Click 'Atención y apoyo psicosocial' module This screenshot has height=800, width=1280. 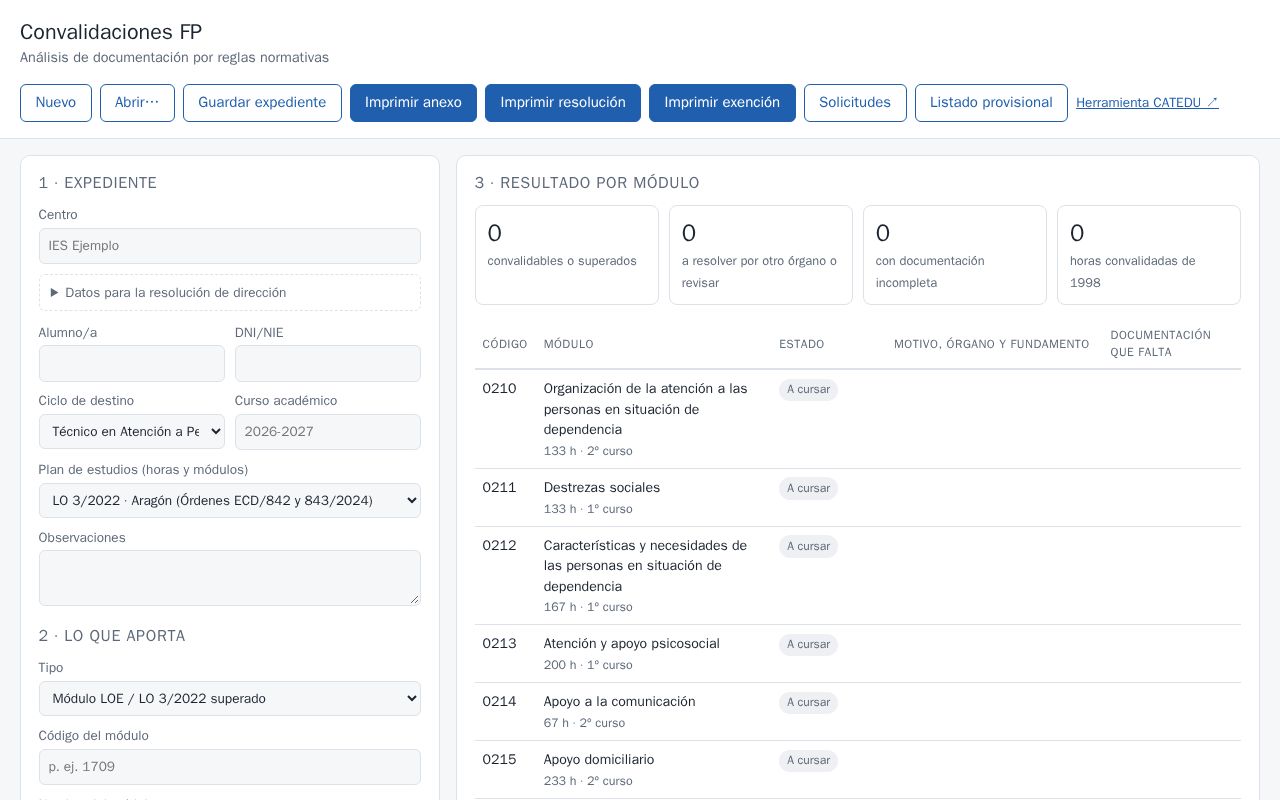[632, 643]
